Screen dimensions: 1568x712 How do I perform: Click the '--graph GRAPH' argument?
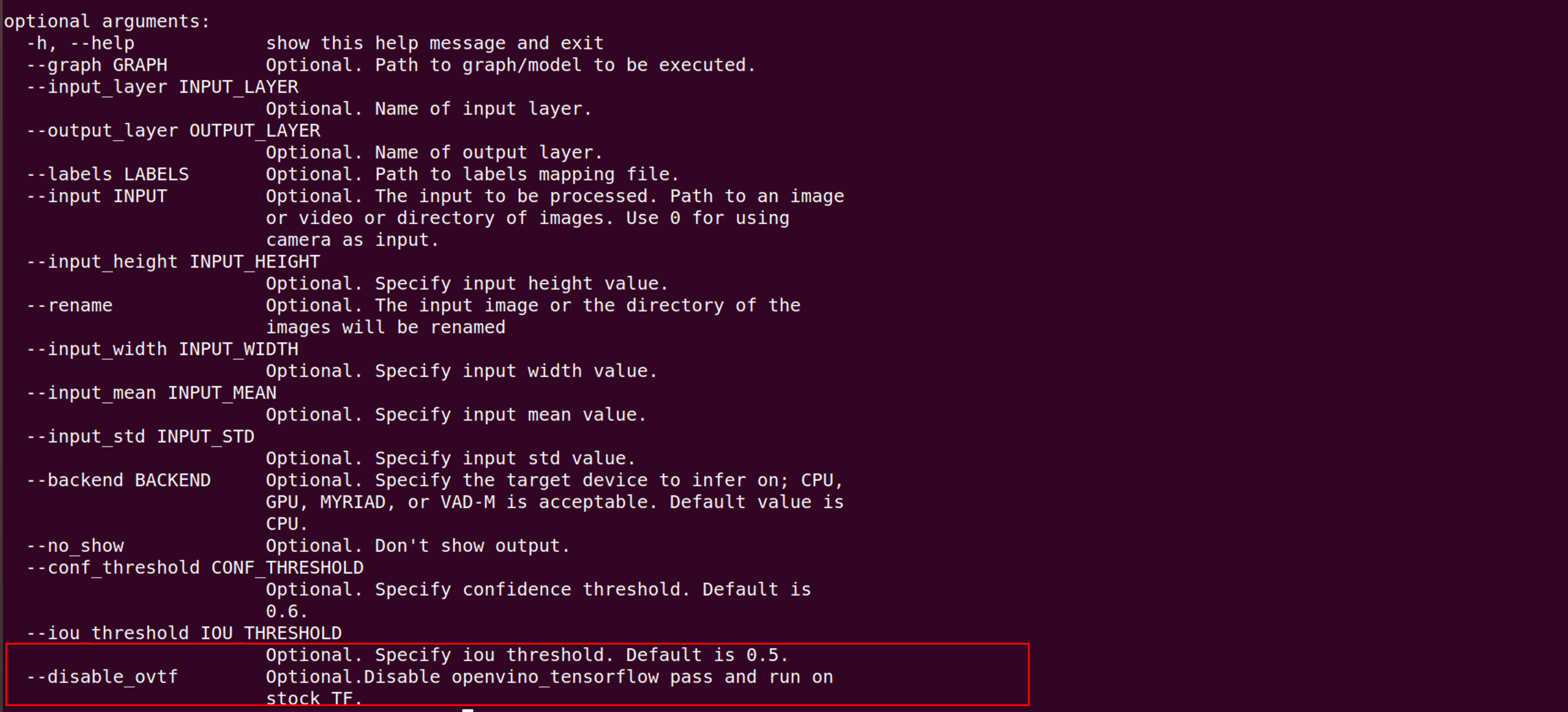point(97,65)
